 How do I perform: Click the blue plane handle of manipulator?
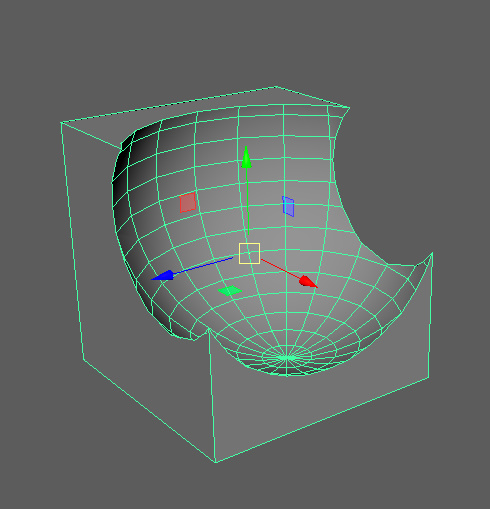tap(288, 206)
